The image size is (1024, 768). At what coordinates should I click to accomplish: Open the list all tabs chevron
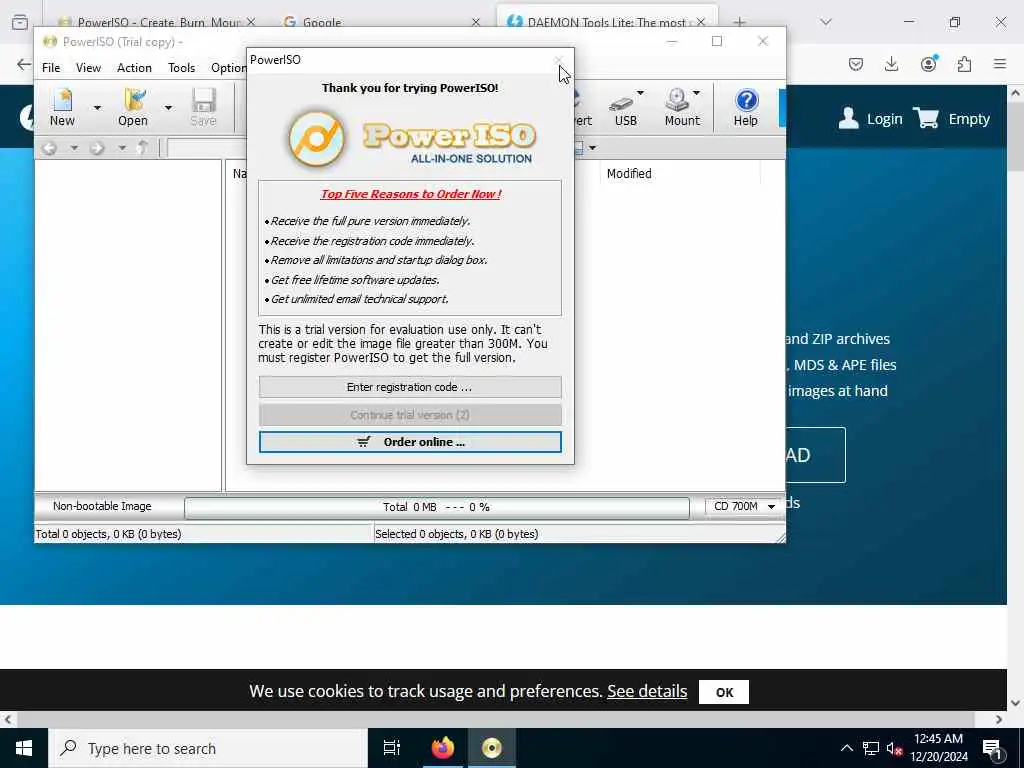825,22
